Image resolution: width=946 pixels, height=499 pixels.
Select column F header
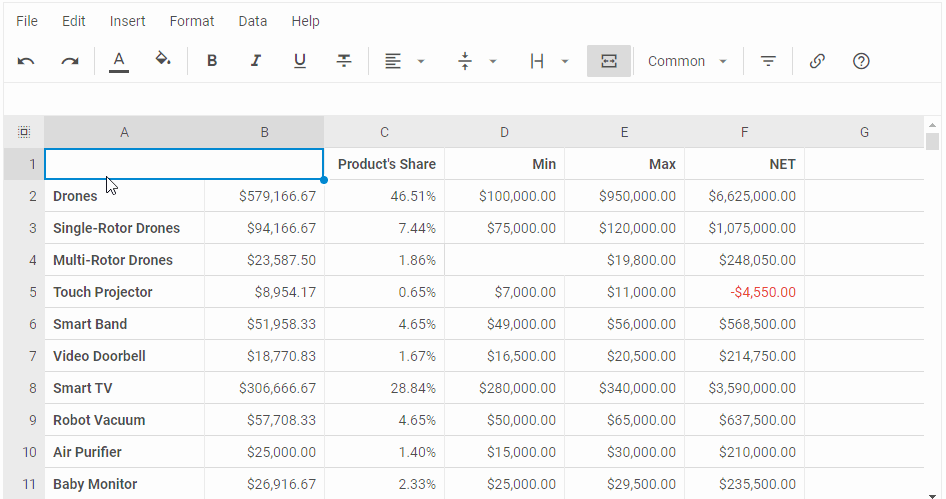click(744, 132)
